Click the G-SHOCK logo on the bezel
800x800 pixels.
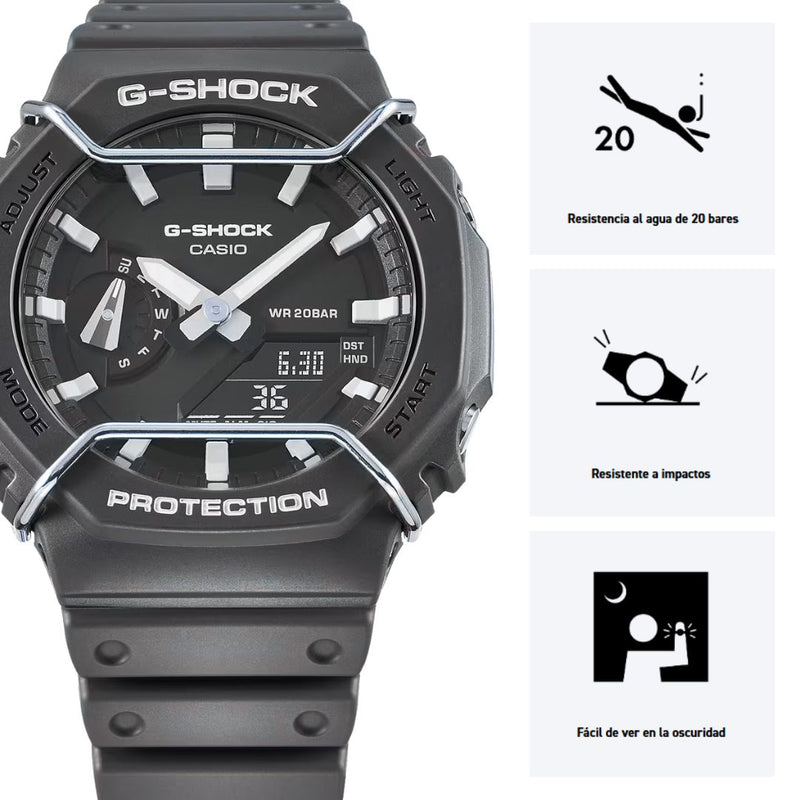[217, 94]
